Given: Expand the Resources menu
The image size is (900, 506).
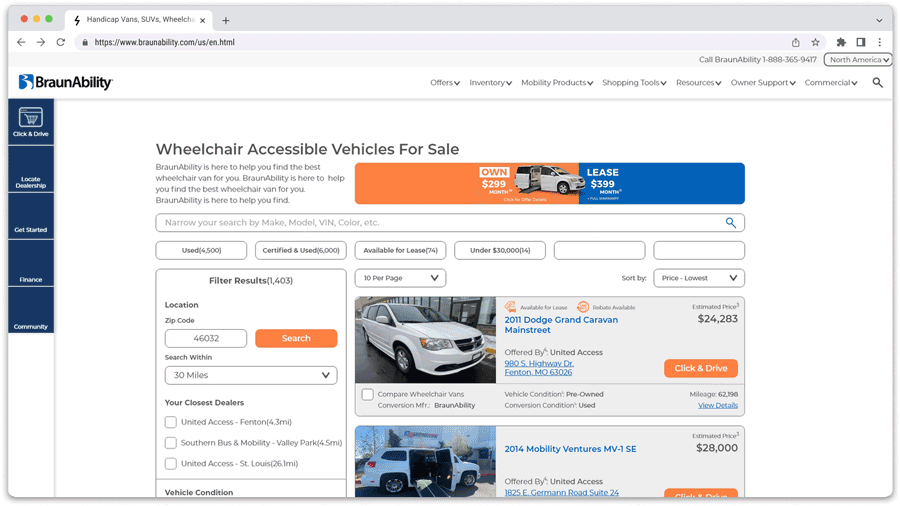Looking at the screenshot, I should click(699, 83).
